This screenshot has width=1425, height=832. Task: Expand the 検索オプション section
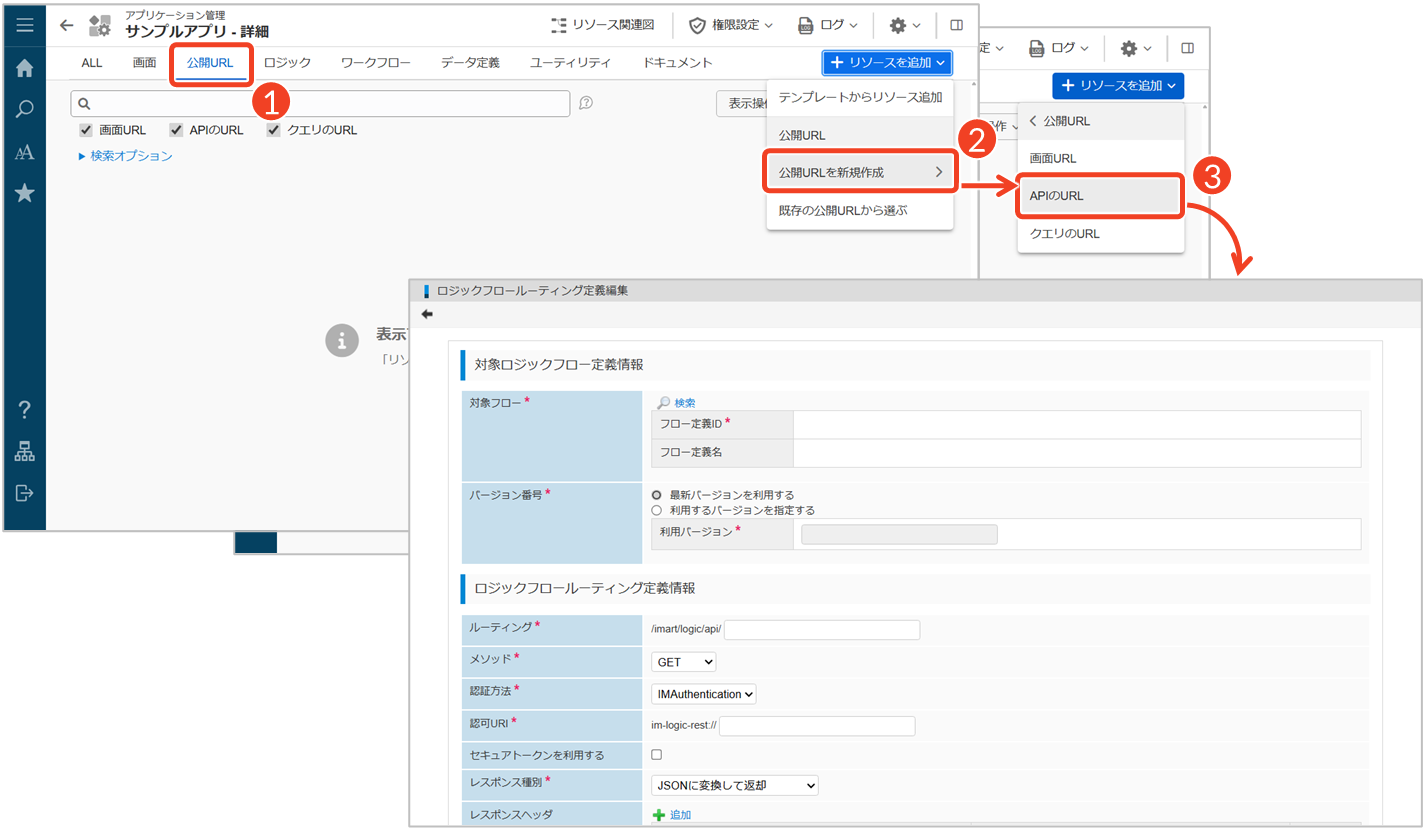[x=125, y=156]
